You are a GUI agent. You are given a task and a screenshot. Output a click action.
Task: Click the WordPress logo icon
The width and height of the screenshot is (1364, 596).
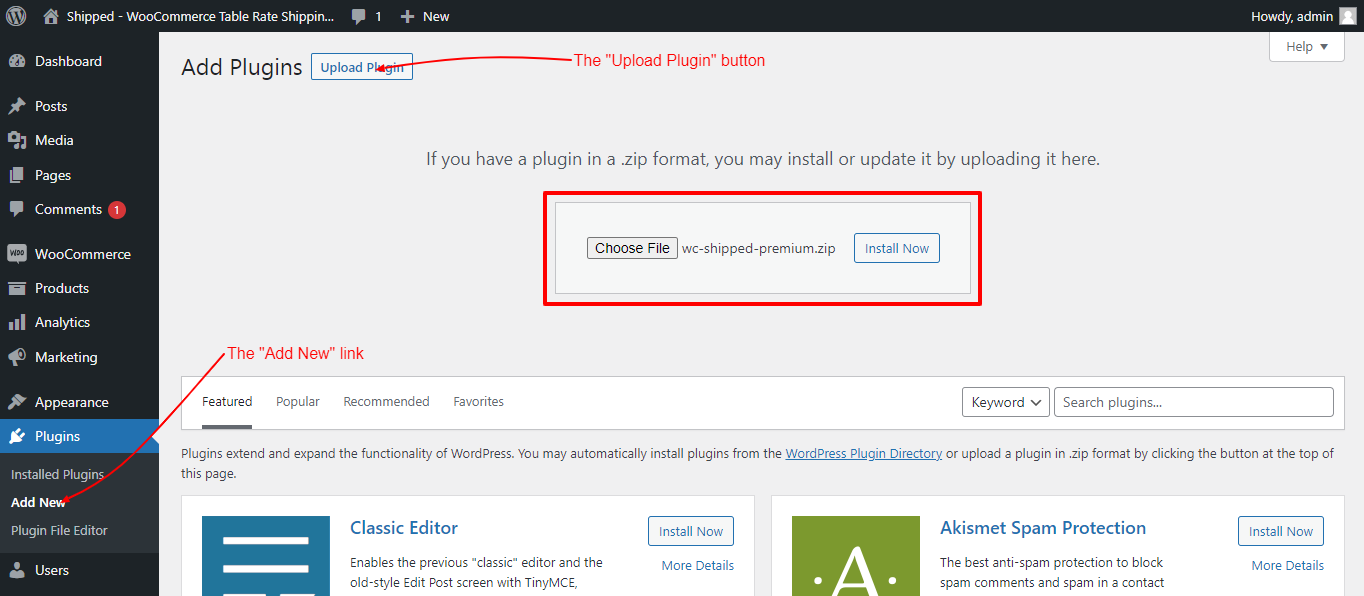pos(16,16)
